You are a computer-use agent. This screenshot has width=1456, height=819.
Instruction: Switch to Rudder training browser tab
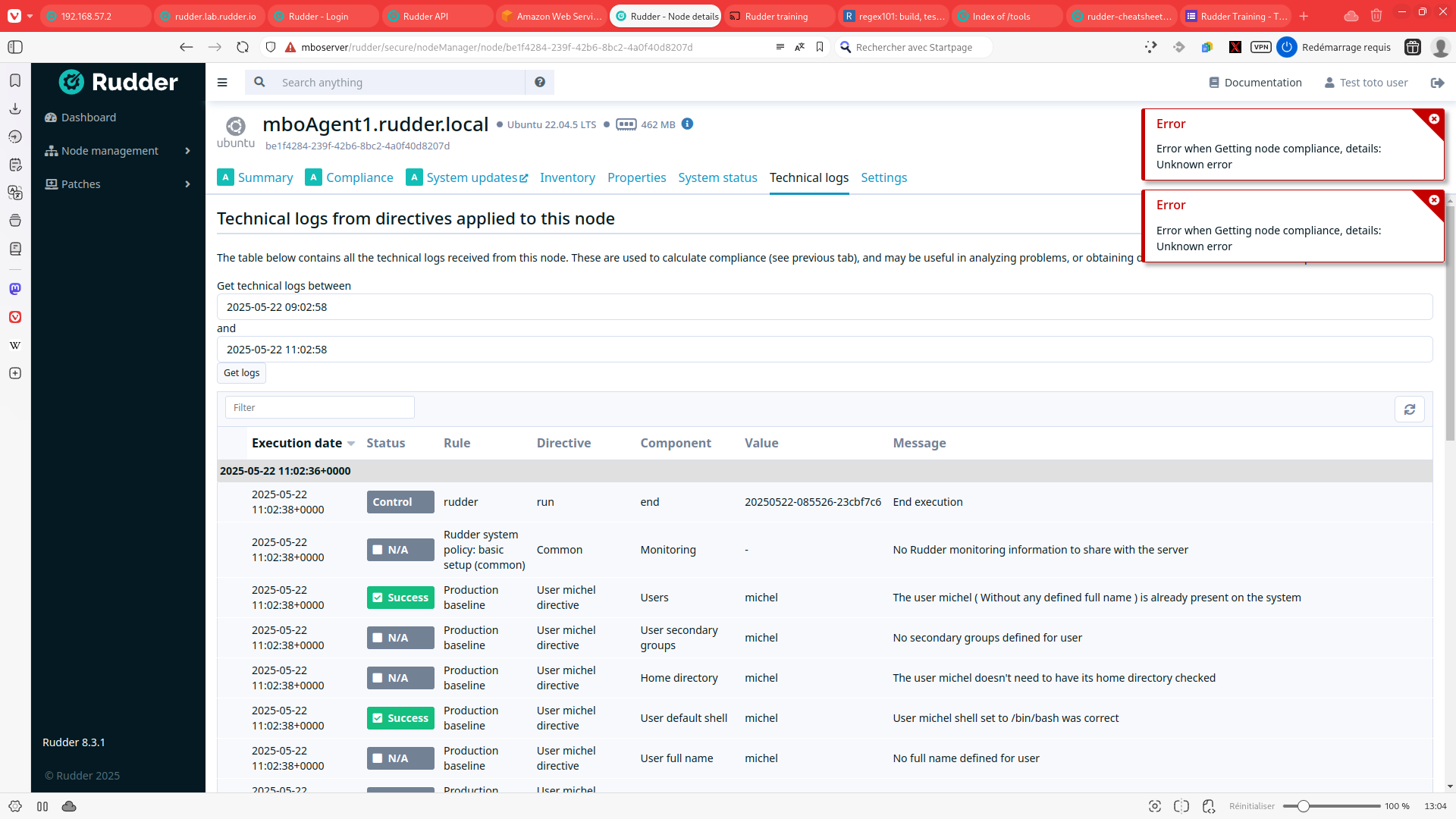point(779,16)
